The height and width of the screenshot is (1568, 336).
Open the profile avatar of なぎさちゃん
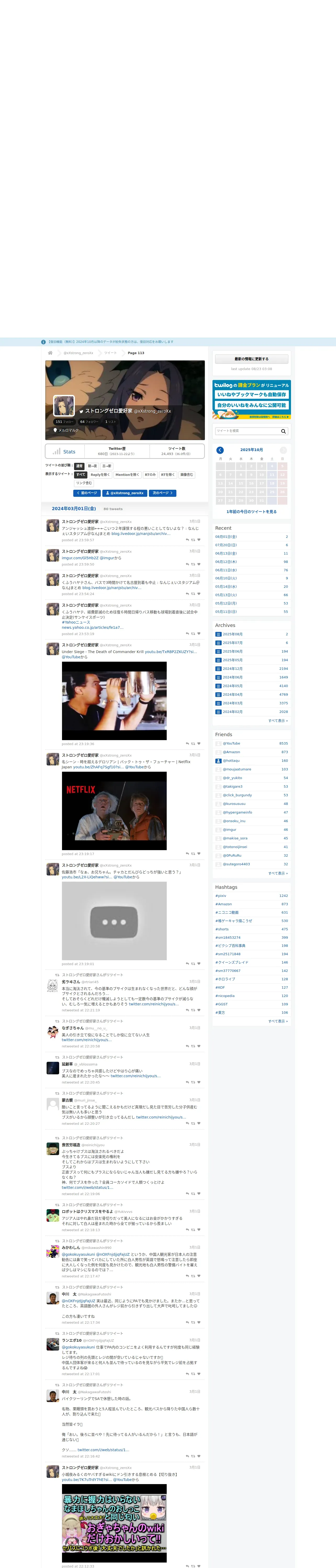[53, 1032]
